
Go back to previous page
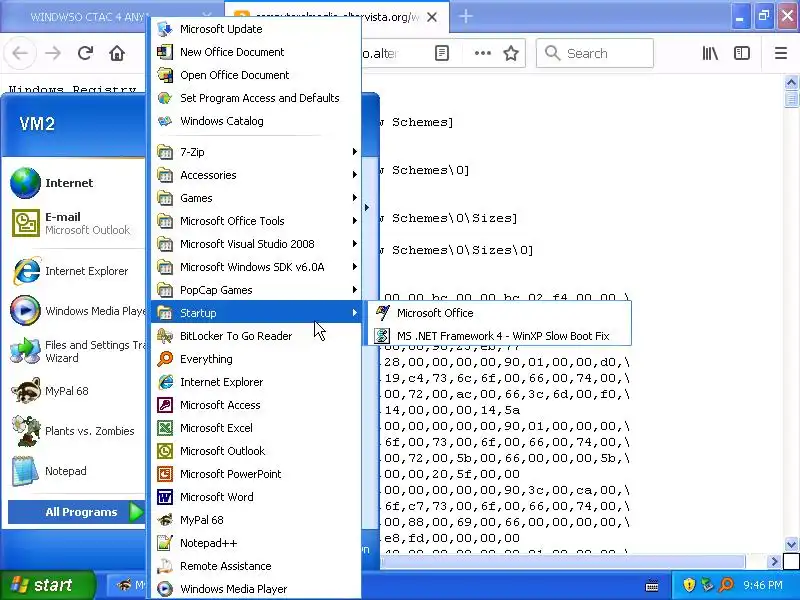[x=20, y=53]
